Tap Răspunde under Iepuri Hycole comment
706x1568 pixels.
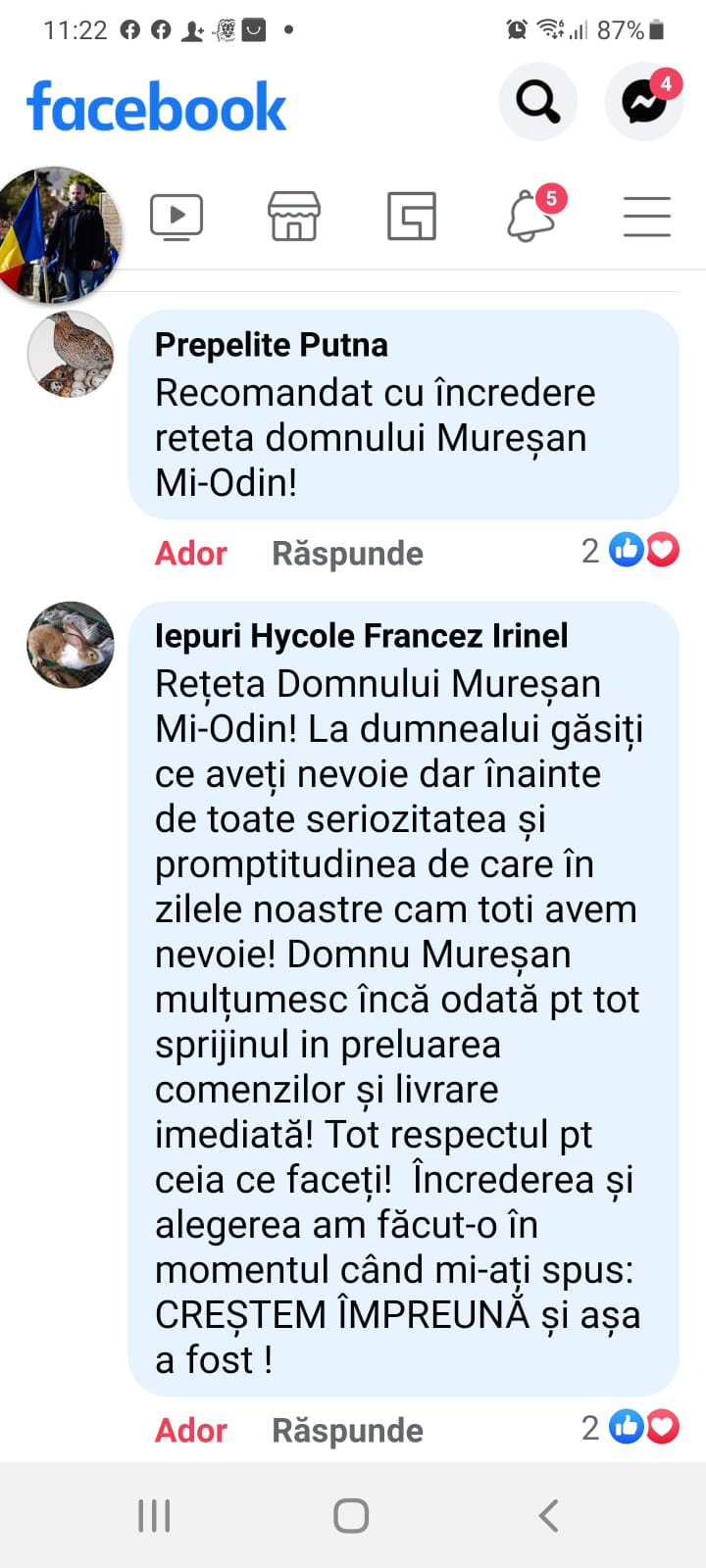347,1430
